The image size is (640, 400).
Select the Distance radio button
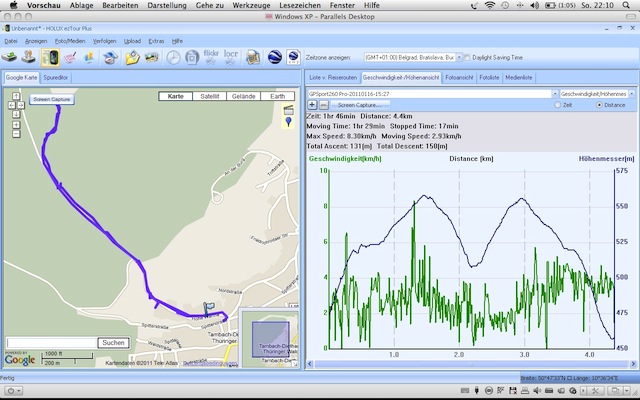click(x=599, y=104)
